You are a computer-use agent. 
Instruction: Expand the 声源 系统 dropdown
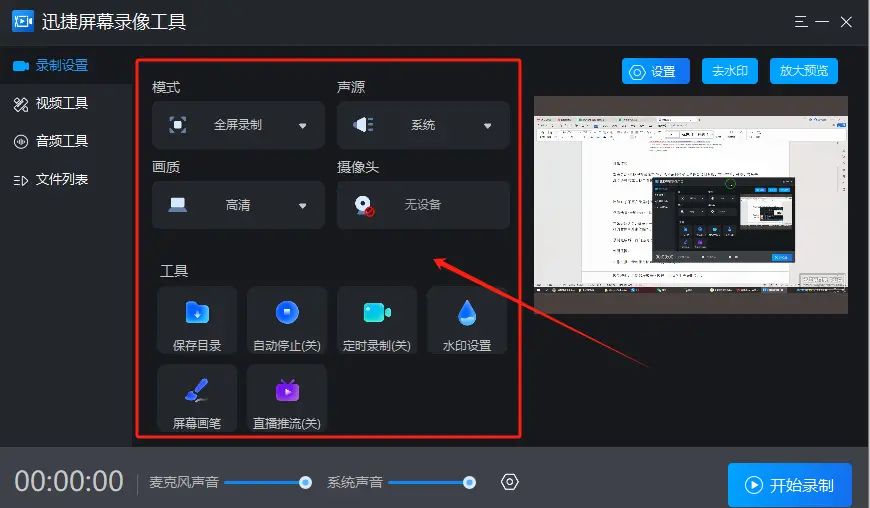[x=423, y=125]
